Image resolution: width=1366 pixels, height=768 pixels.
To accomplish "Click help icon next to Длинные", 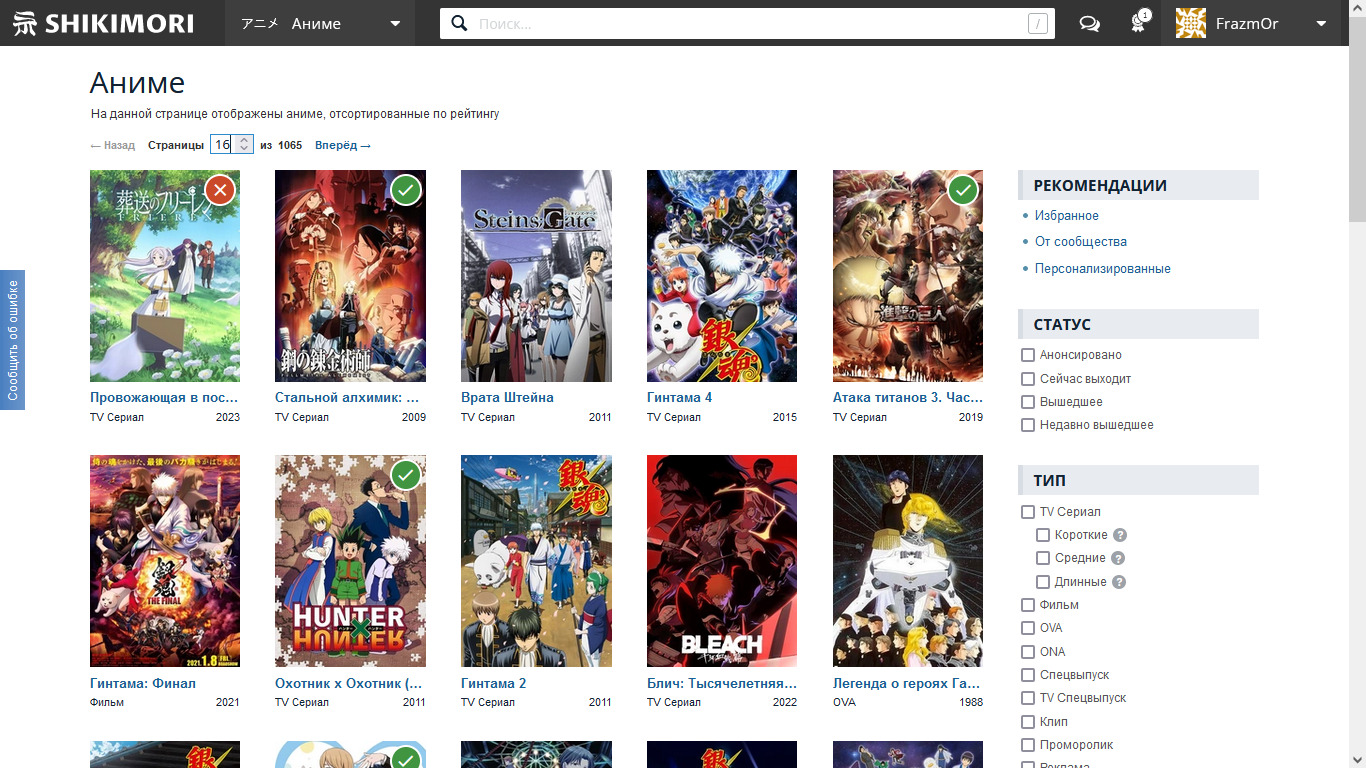I will tap(1119, 582).
